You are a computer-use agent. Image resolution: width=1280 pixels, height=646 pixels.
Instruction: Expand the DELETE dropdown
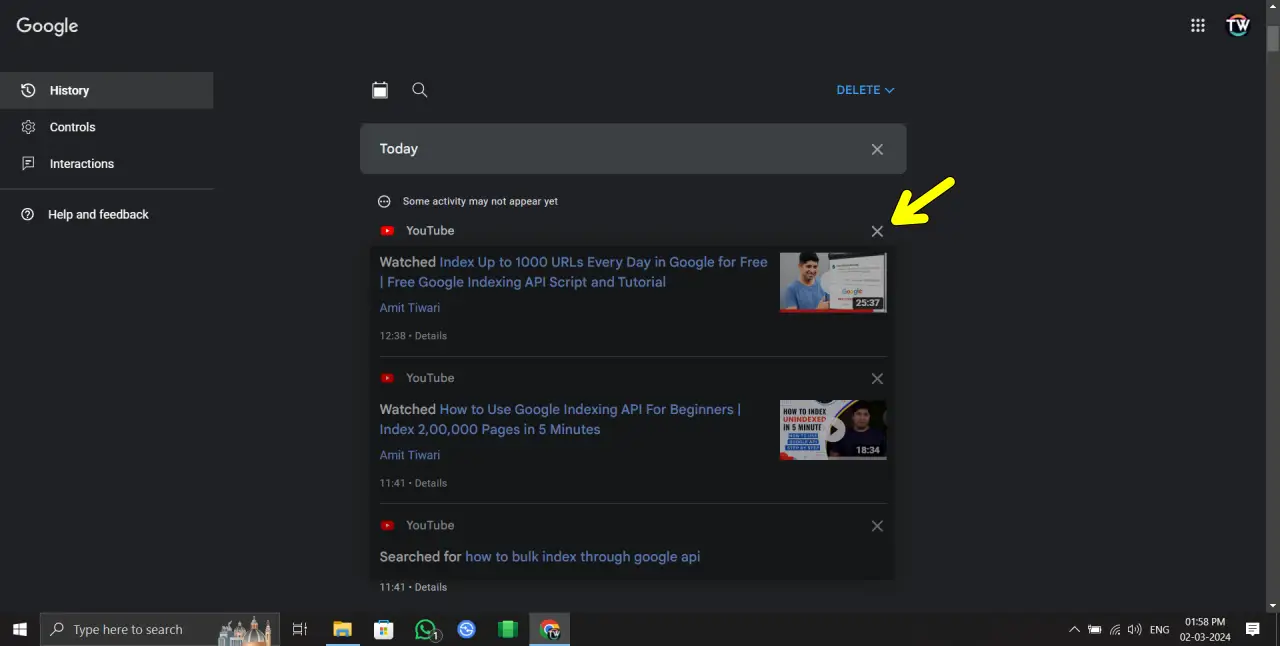(865, 90)
